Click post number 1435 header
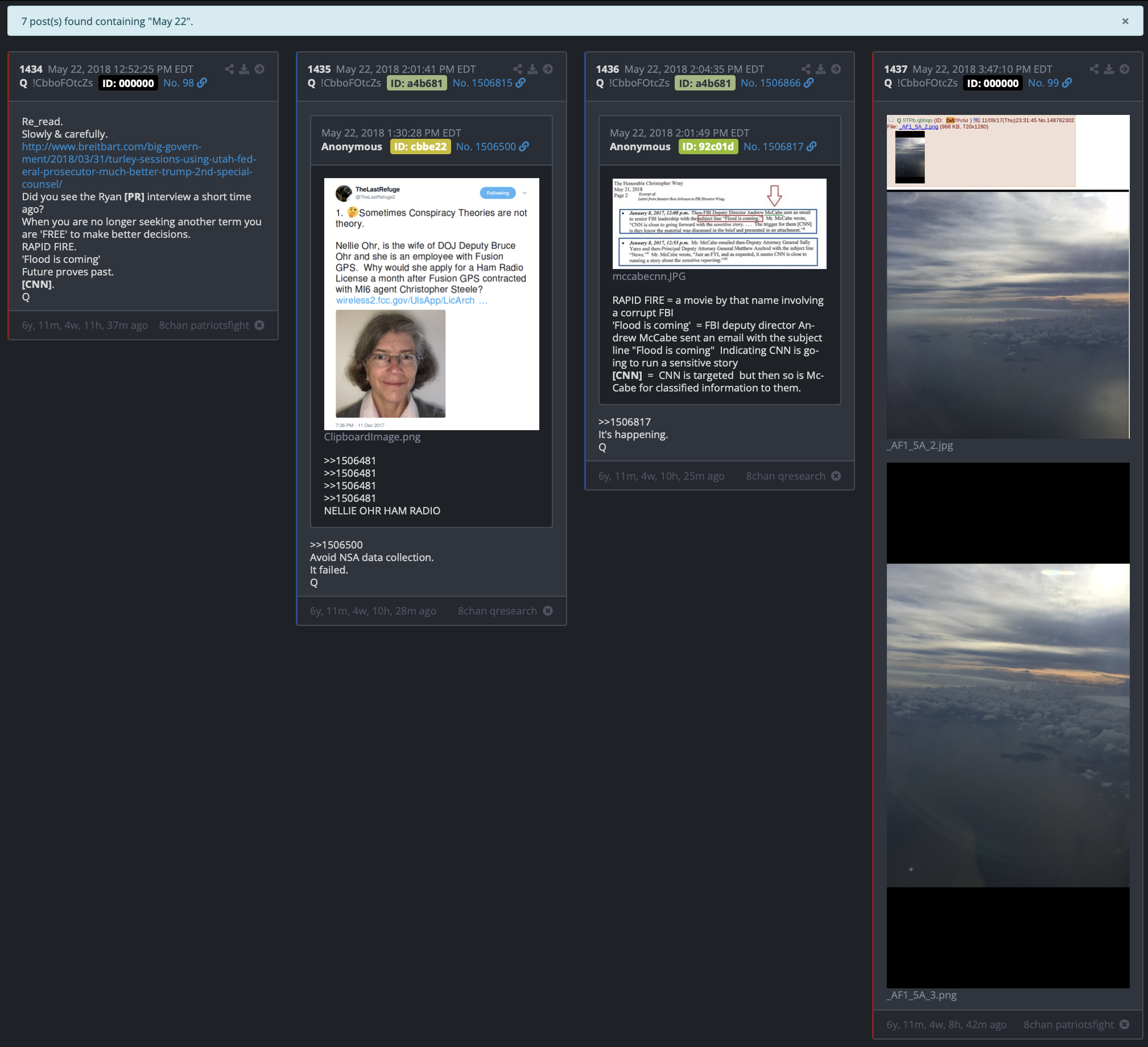The width and height of the screenshot is (1148, 1047). (x=319, y=69)
